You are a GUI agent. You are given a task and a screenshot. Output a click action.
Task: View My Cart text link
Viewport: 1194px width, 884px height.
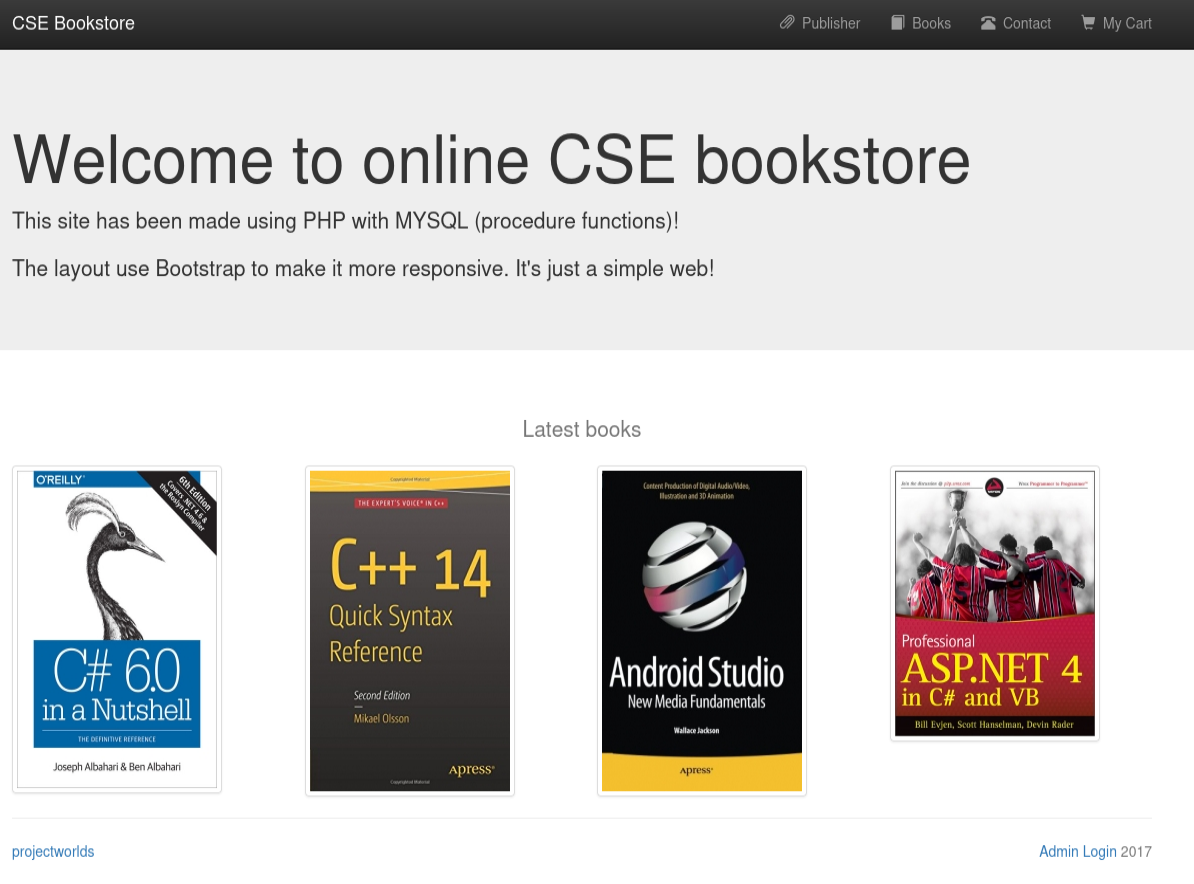1127,23
